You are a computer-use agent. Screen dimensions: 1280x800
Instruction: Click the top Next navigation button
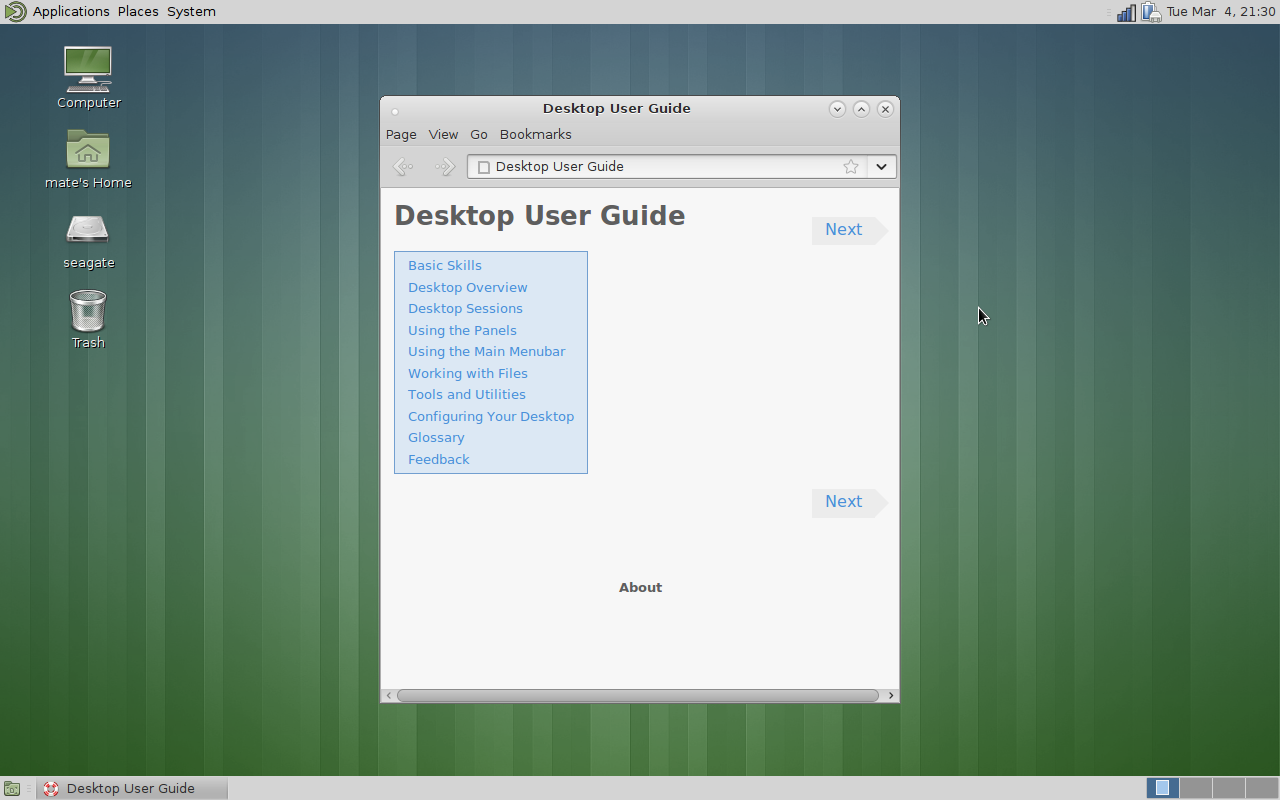pos(844,230)
